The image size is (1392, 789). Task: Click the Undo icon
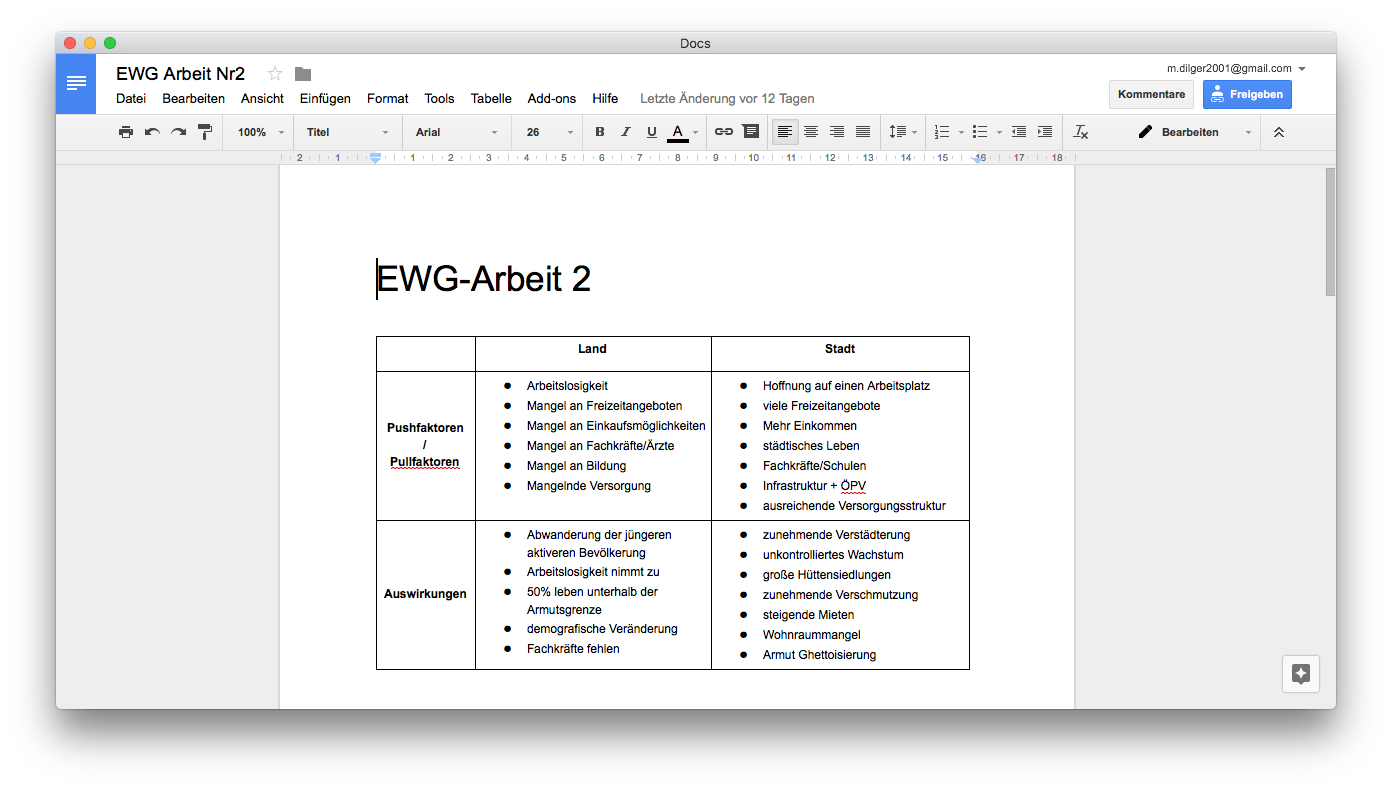pyautogui.click(x=151, y=131)
